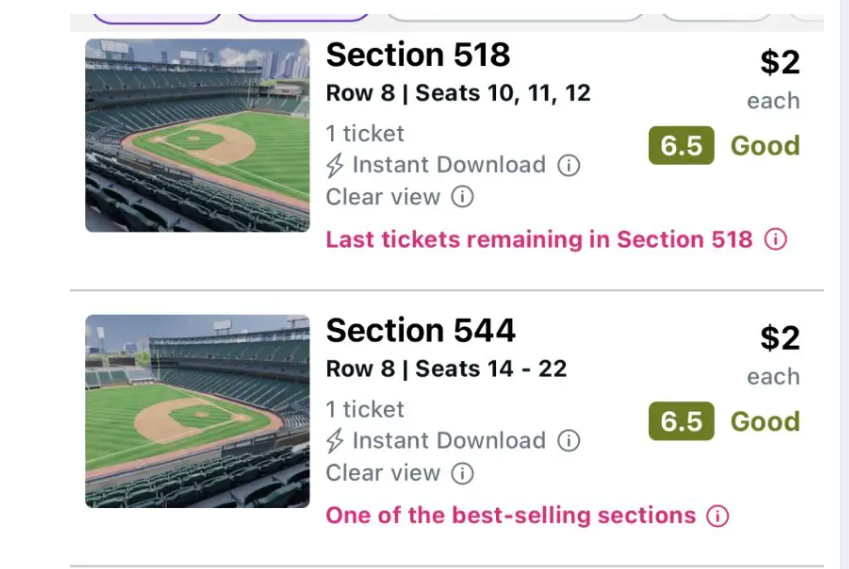
Task: Click the 6.5 score badge for Section 518
Action: tap(681, 146)
